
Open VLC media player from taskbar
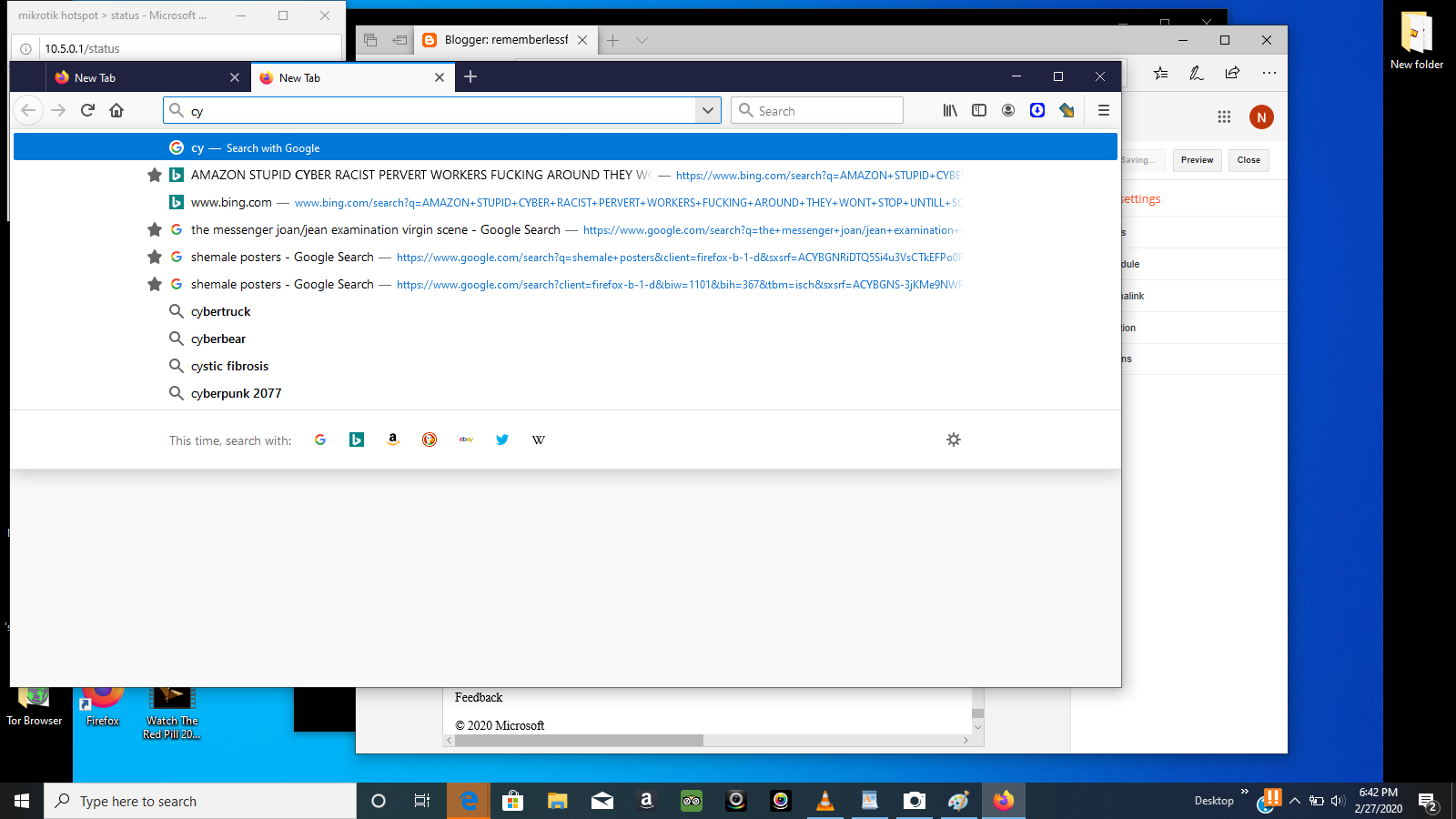pyautogui.click(x=825, y=801)
